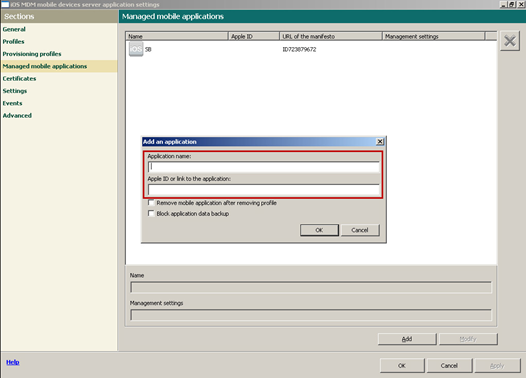This screenshot has width=526, height=378.
Task: Click the Management settings field in details pane
Action: tap(311, 315)
